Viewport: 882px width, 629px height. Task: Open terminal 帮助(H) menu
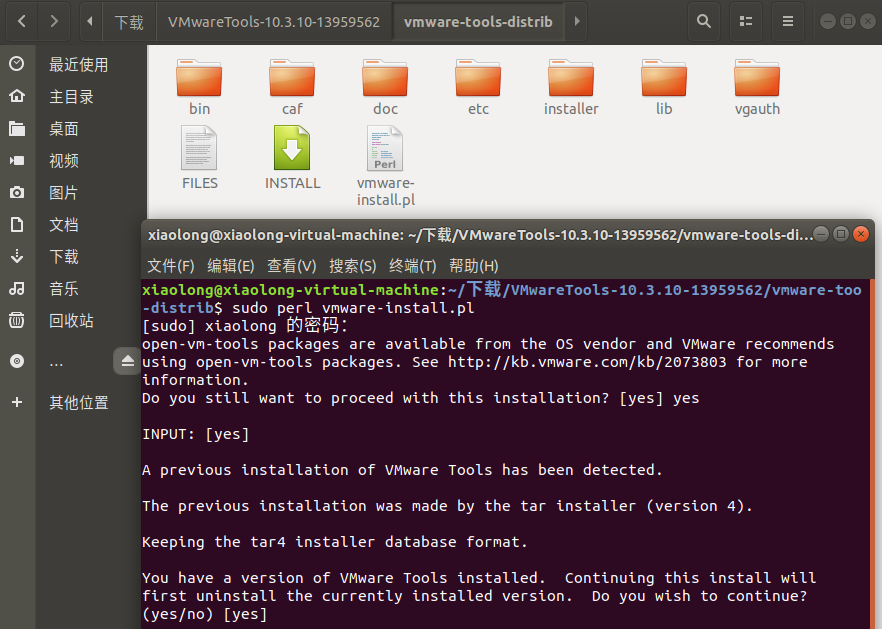pyautogui.click(x=474, y=266)
